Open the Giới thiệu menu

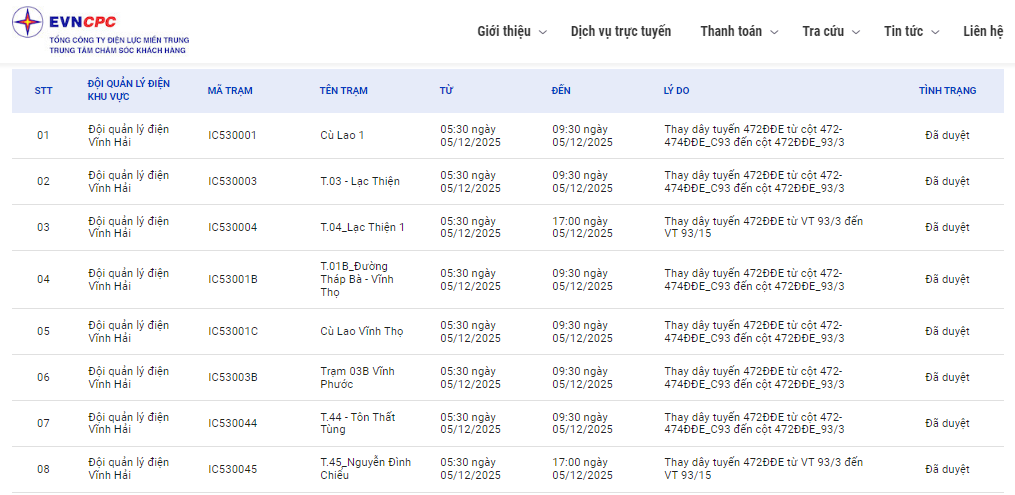(x=504, y=31)
